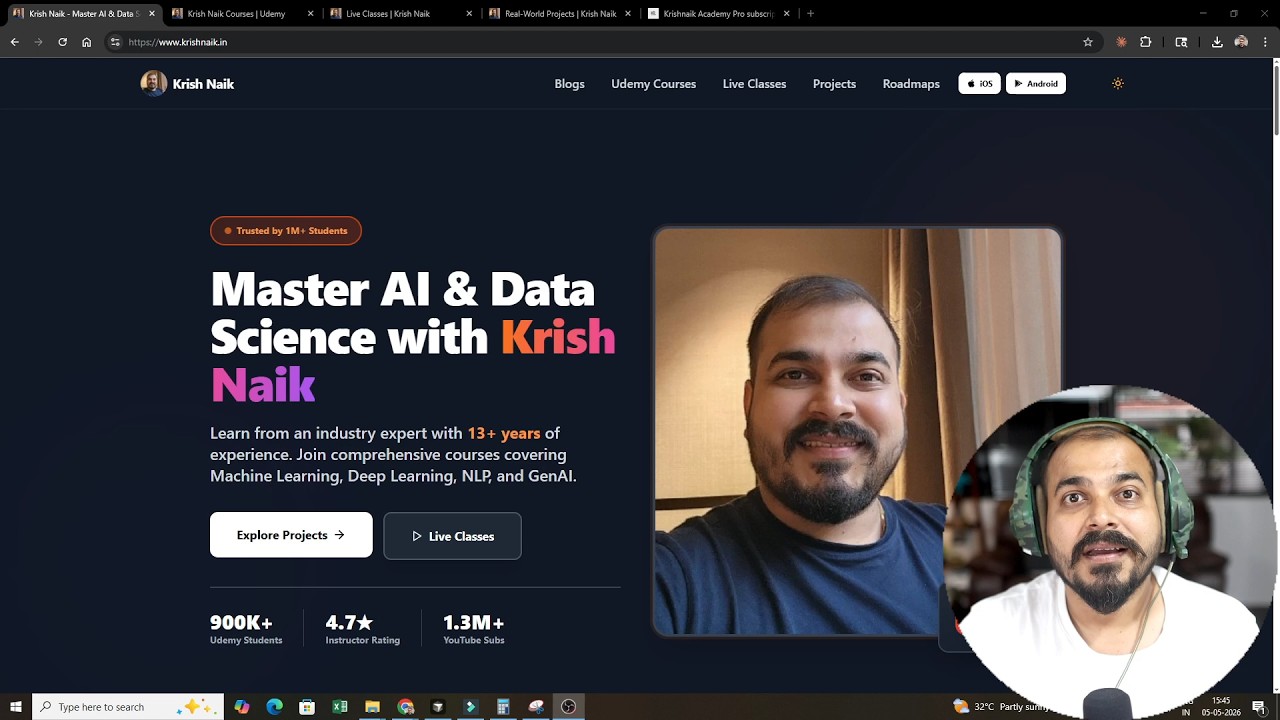Click the 'Master AI & Data' headline
Screen dimensions: 1280x720
tap(402, 289)
